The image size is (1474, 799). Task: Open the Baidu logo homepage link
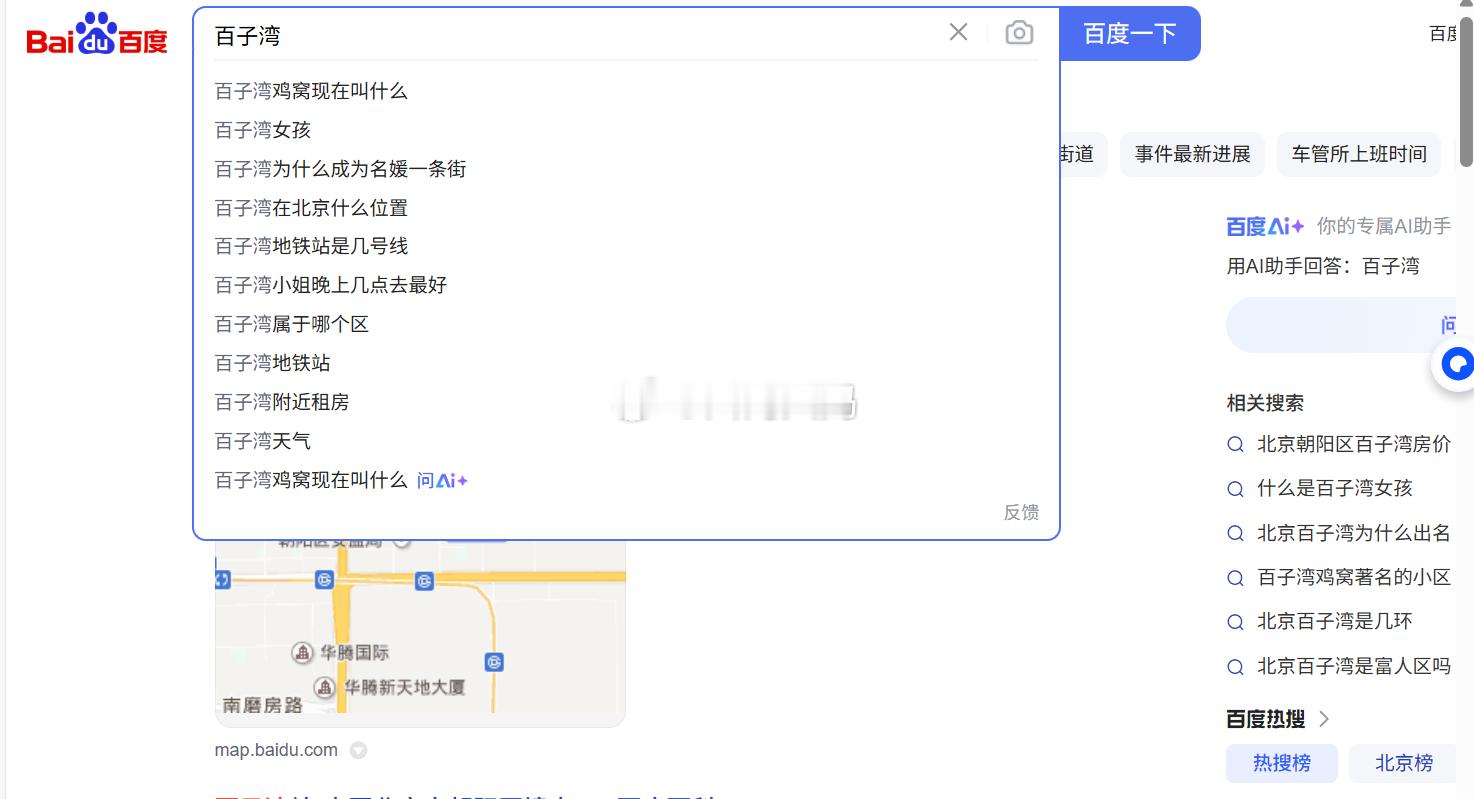[97, 34]
